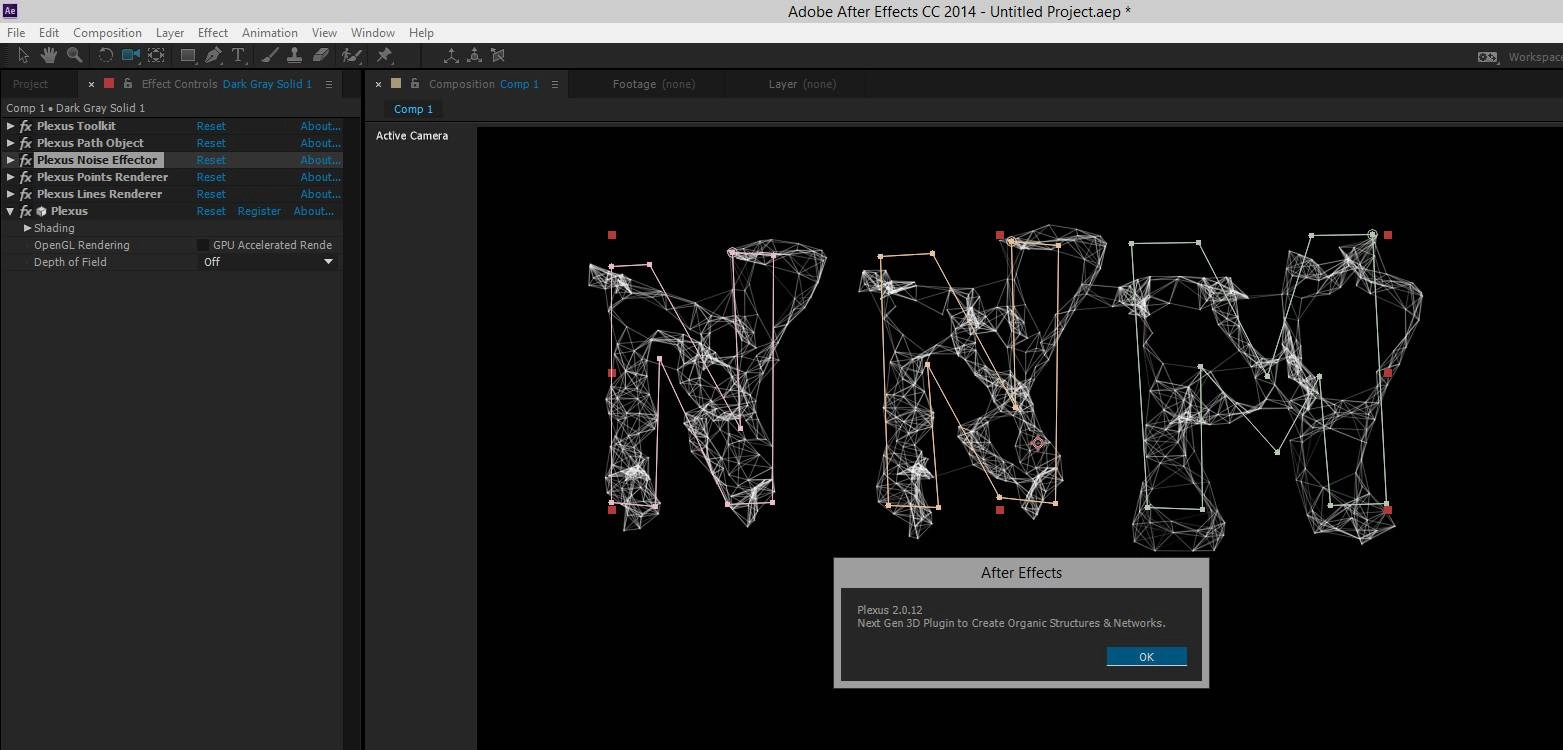Expand the Plexus Path Object effect
1563x750 pixels.
(10, 143)
